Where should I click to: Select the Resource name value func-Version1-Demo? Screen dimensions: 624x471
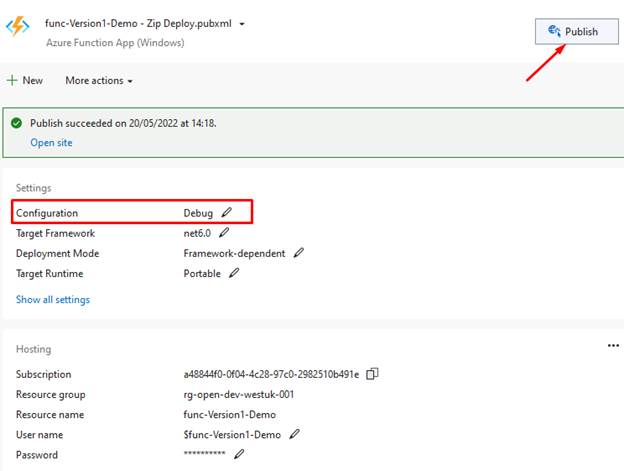pos(230,415)
